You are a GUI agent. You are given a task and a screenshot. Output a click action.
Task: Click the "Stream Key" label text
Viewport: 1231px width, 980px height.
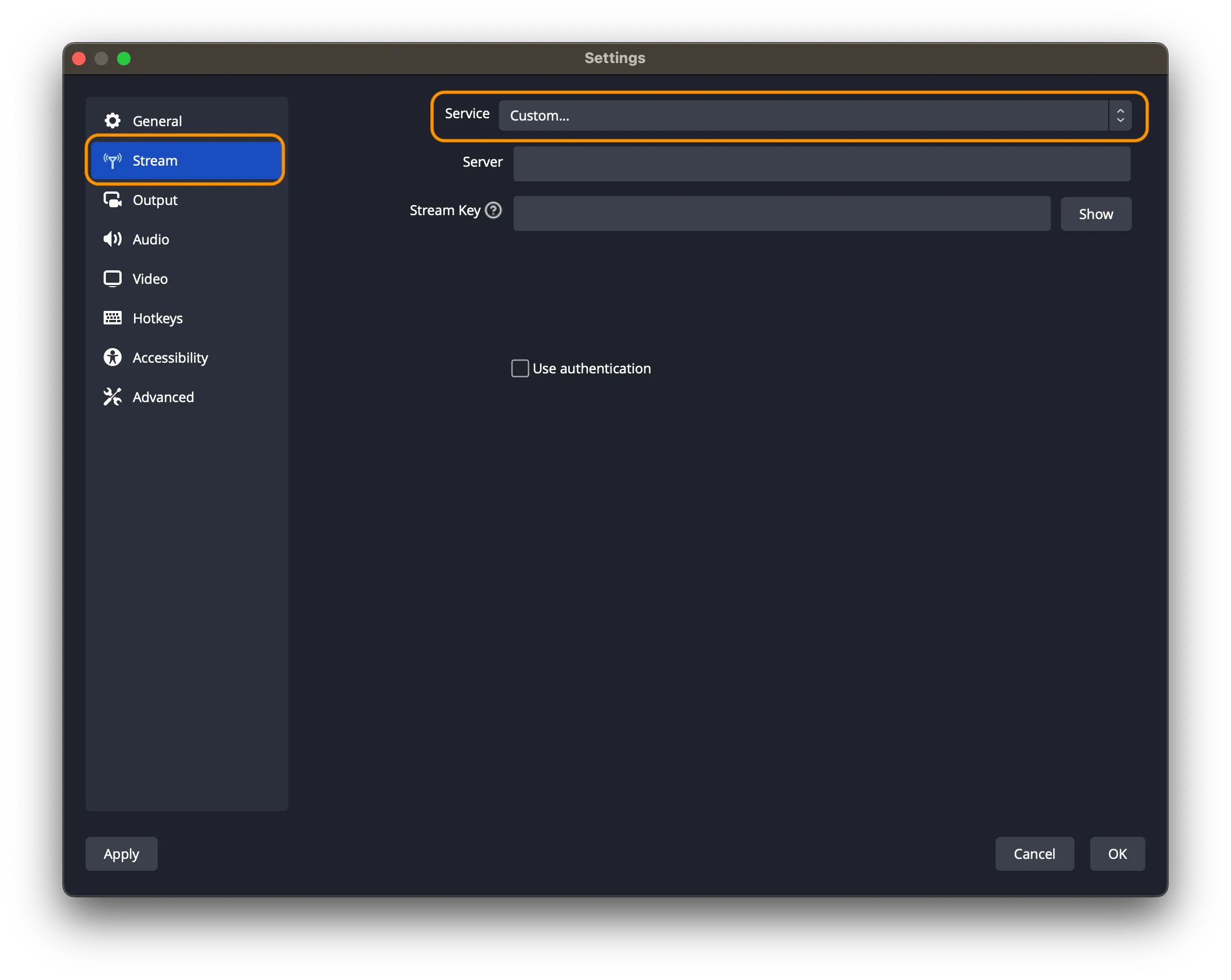point(445,210)
